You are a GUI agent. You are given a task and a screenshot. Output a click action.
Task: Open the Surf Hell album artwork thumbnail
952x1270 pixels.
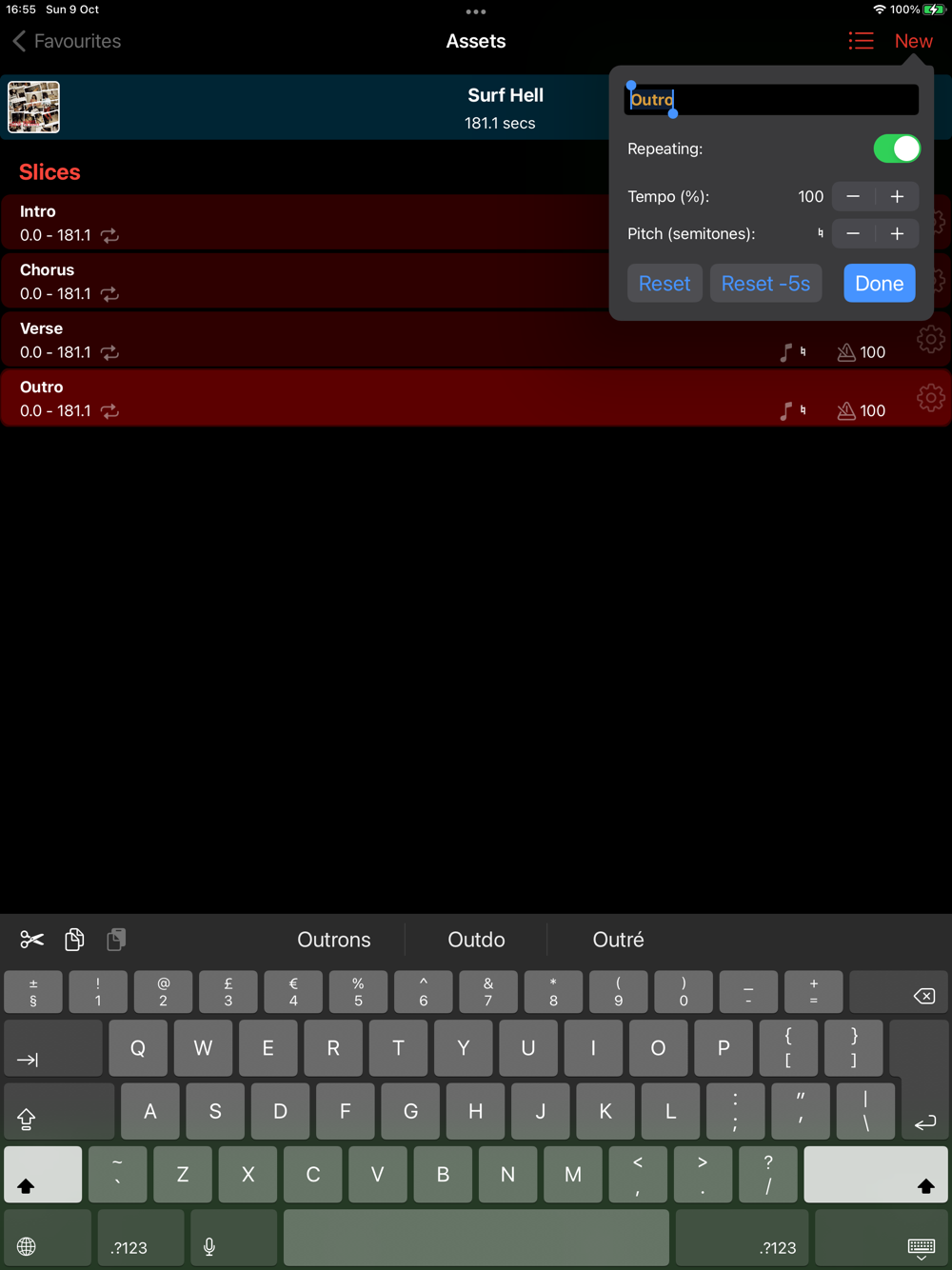point(34,107)
